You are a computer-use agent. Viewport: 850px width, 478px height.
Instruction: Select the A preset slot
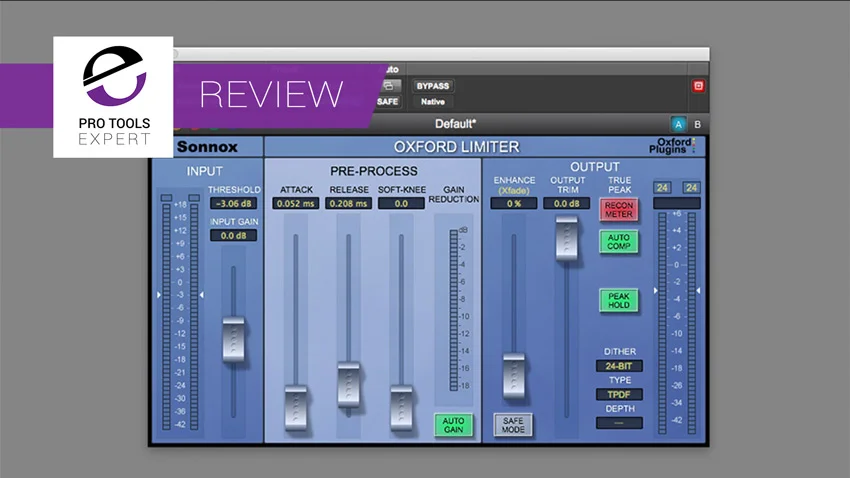tap(678, 125)
